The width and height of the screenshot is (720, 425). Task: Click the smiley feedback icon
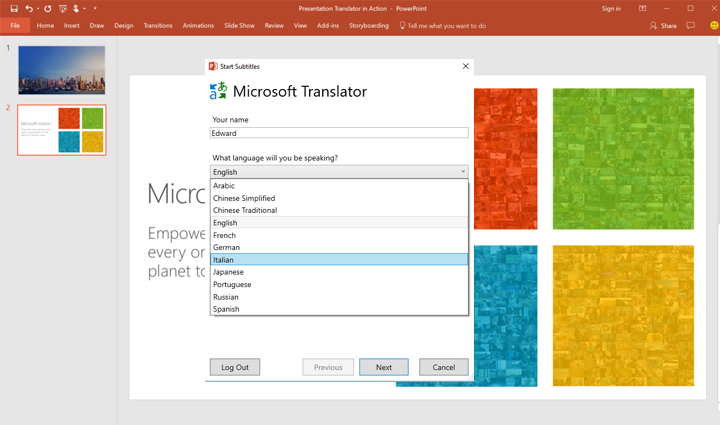click(x=714, y=26)
